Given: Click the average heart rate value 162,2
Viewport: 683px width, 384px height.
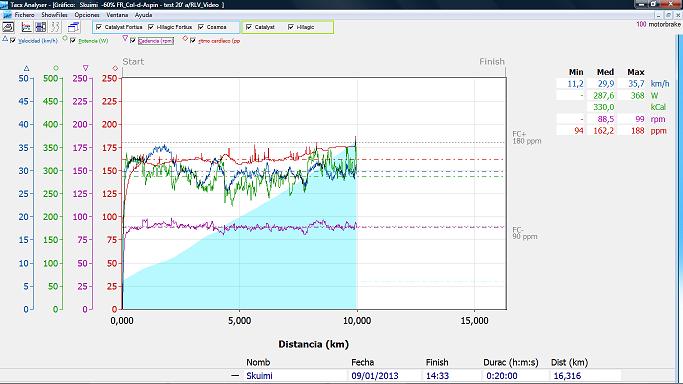Looking at the screenshot, I should pyautogui.click(x=603, y=131).
